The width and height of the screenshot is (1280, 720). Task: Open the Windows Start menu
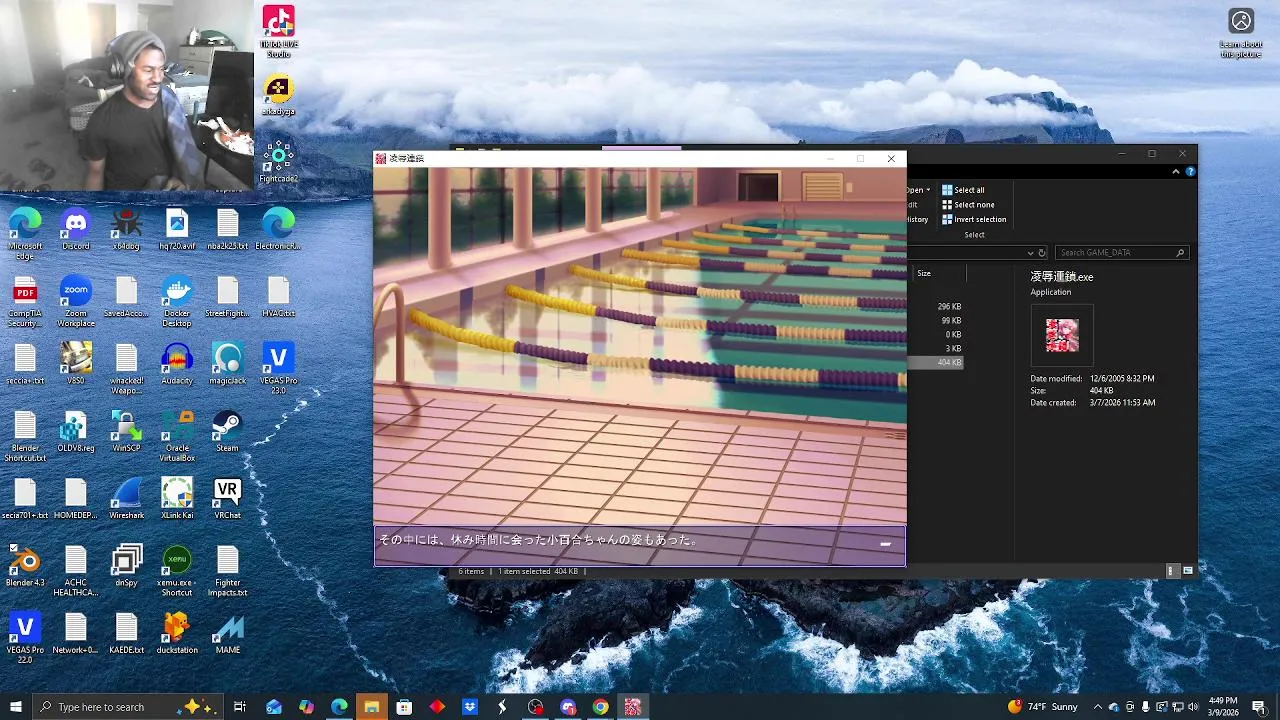click(x=15, y=707)
